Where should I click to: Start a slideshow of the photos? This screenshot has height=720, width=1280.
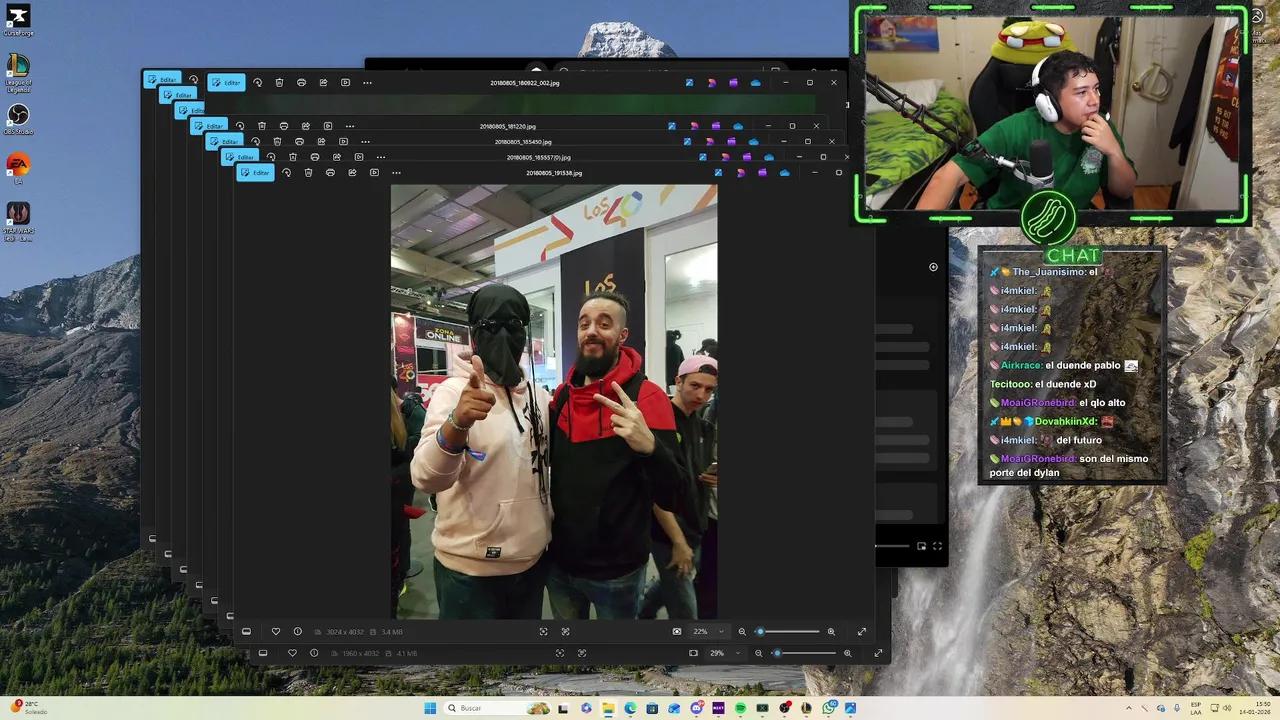(375, 172)
